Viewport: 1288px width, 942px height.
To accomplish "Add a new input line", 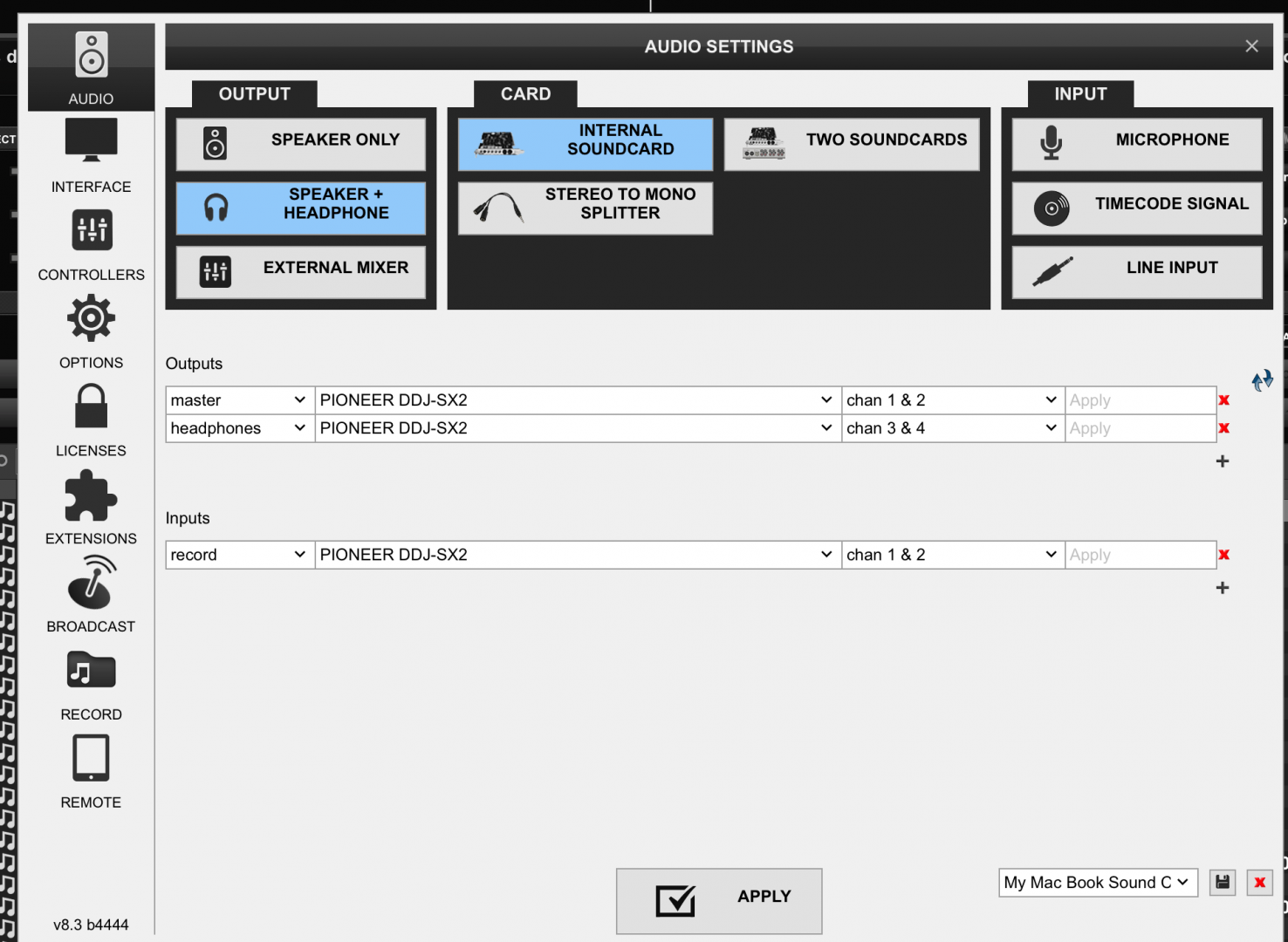I will tap(1223, 588).
